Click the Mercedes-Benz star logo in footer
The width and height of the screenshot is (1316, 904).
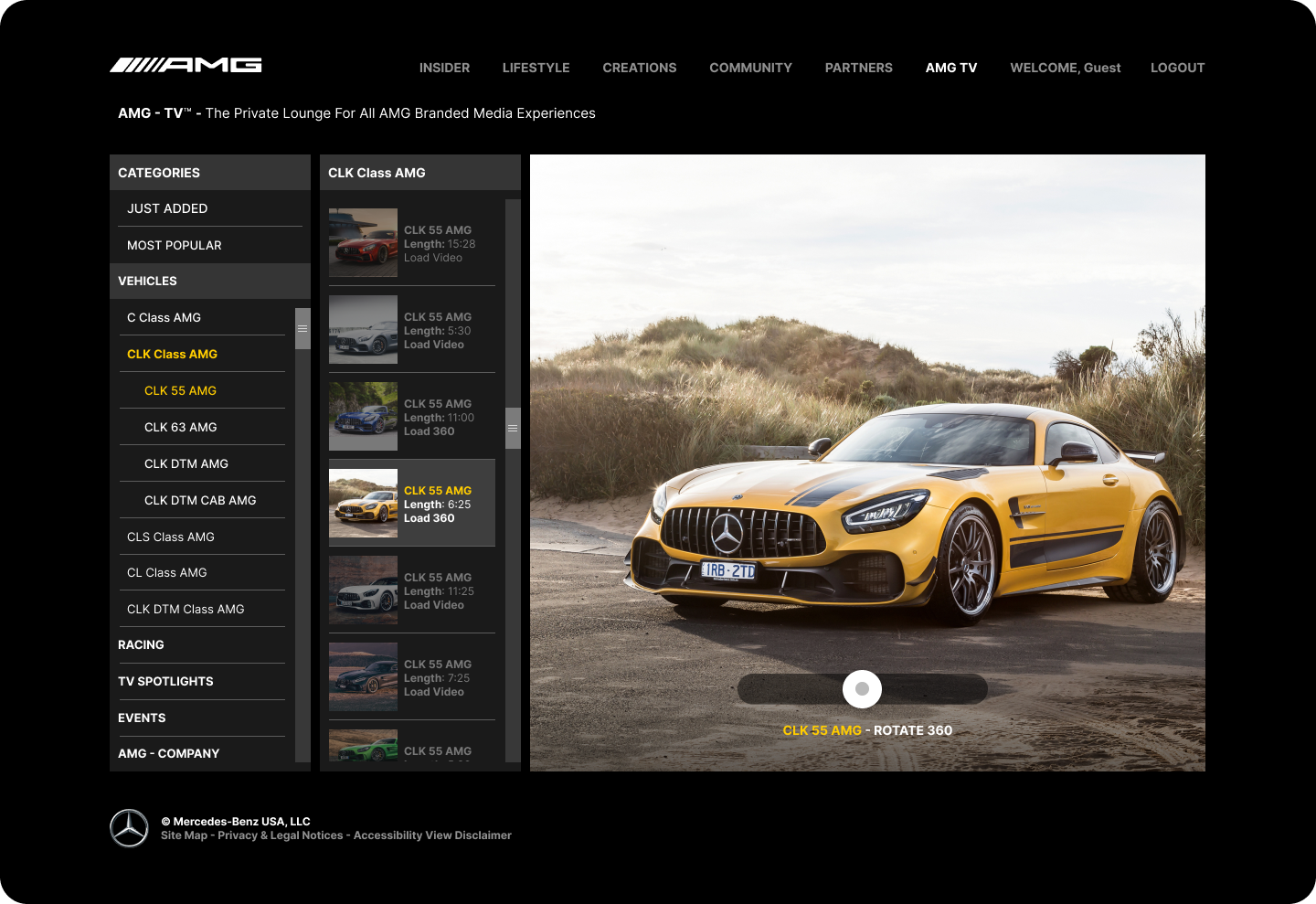(x=129, y=828)
